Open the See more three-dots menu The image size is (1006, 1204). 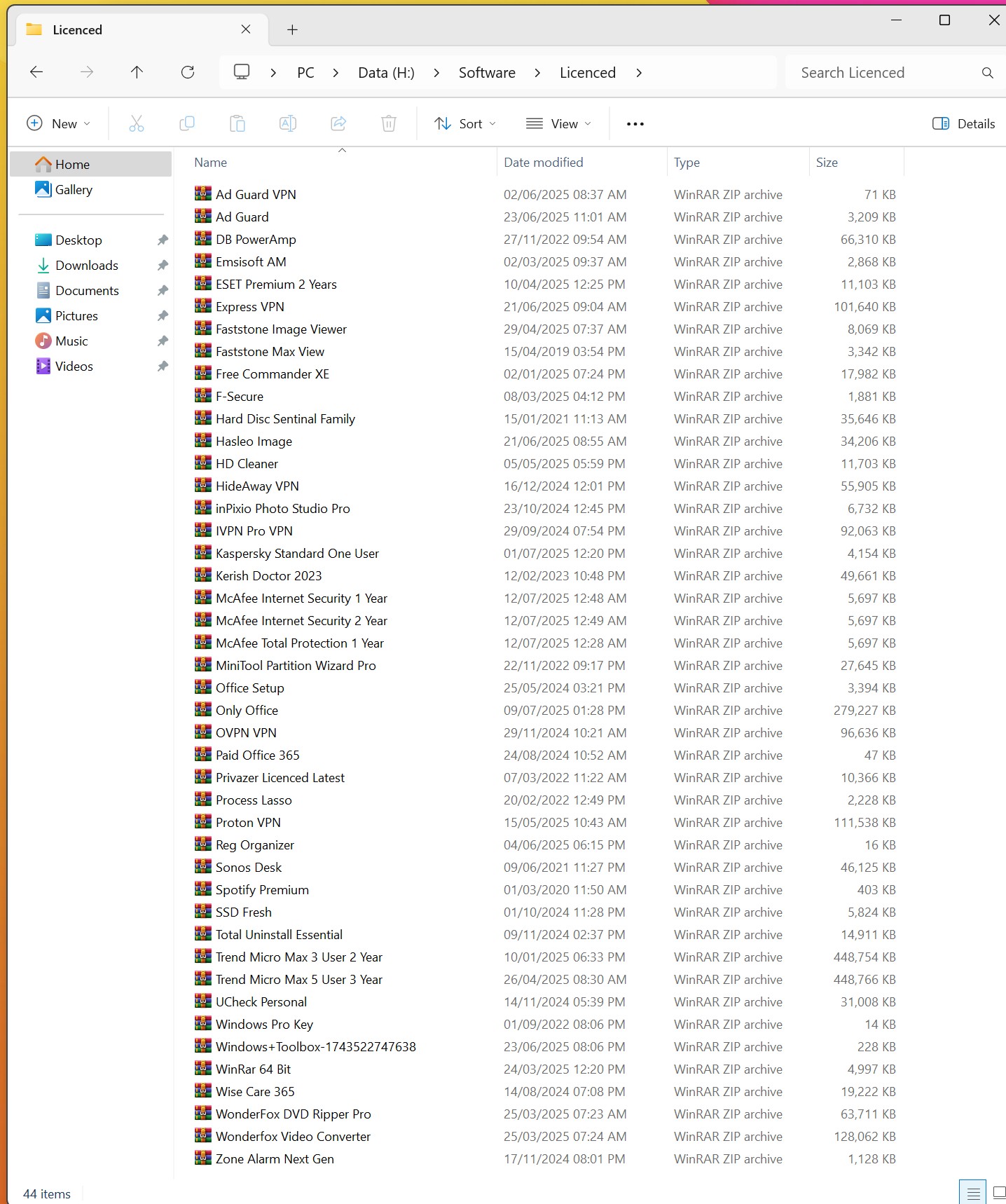click(635, 124)
